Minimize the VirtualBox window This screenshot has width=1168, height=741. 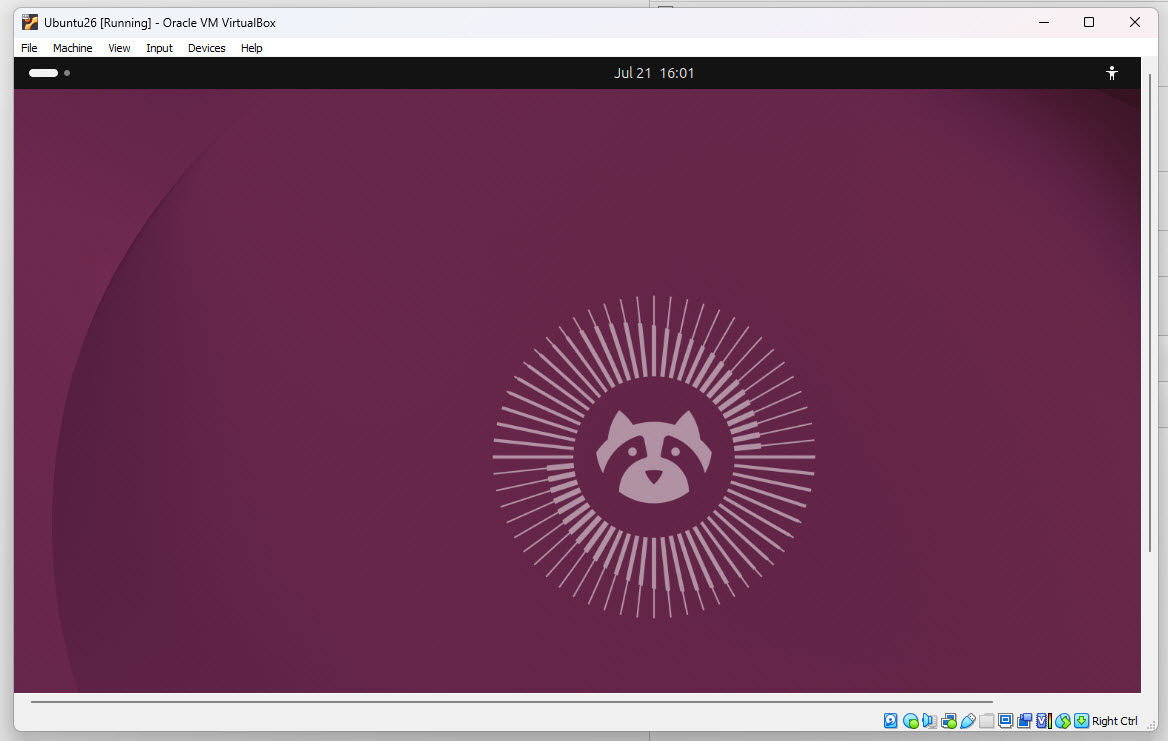coord(1044,22)
